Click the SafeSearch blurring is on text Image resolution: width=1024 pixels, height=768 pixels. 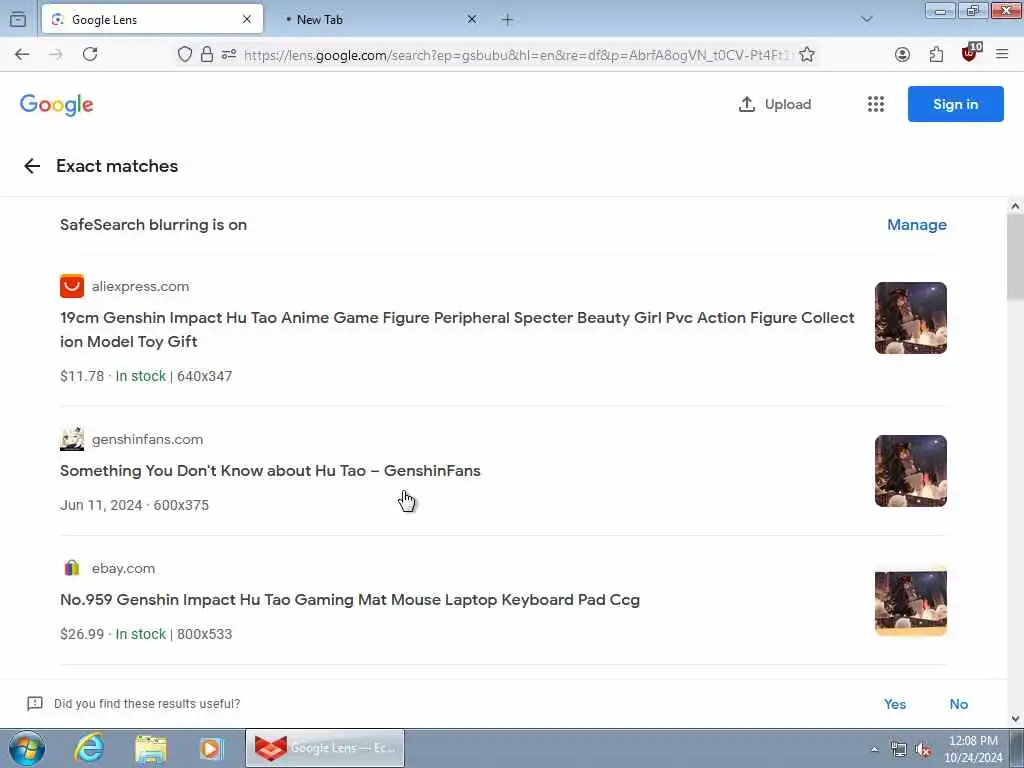pyautogui.click(x=153, y=225)
